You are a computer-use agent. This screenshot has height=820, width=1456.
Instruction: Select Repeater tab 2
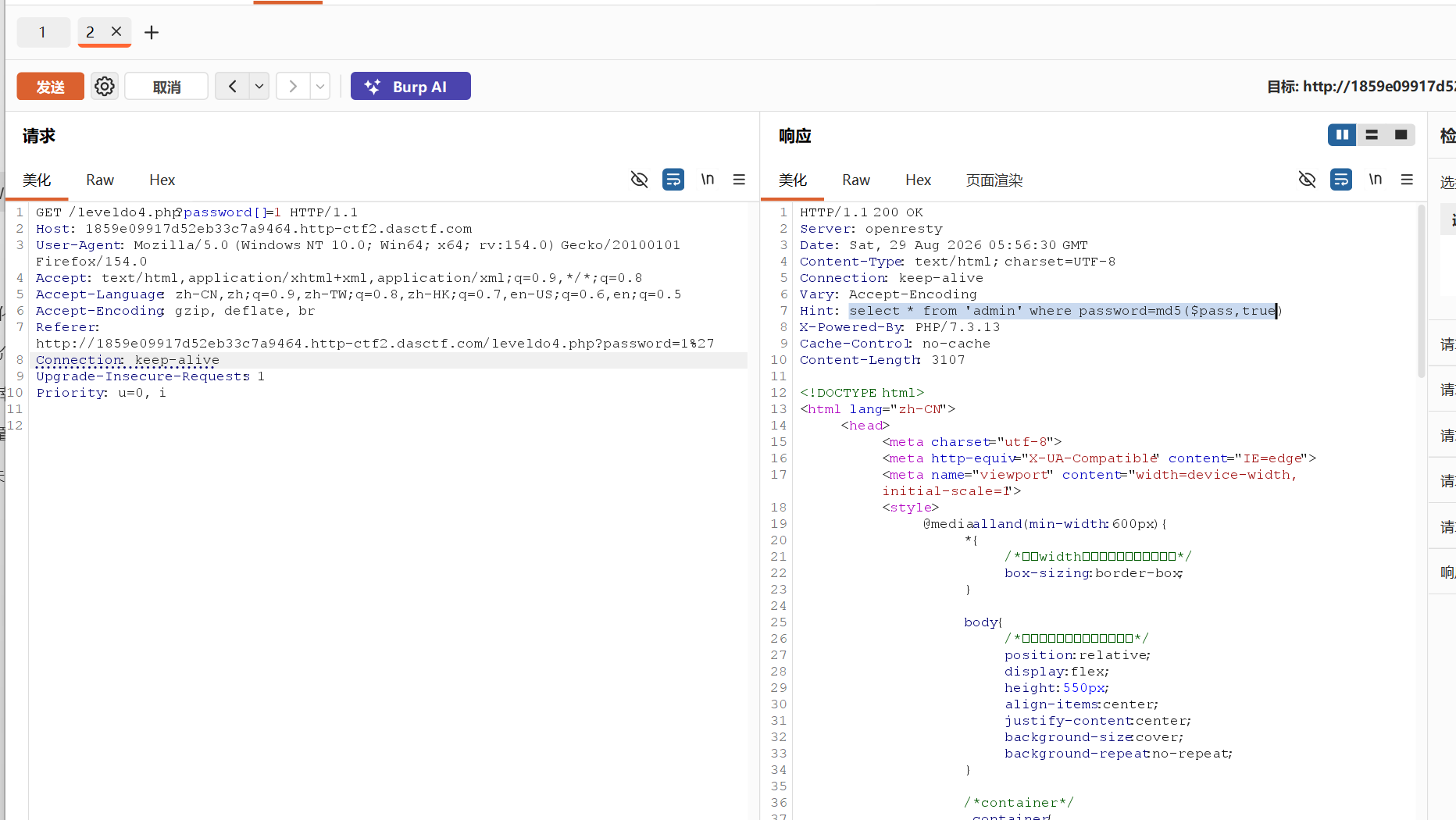91,32
